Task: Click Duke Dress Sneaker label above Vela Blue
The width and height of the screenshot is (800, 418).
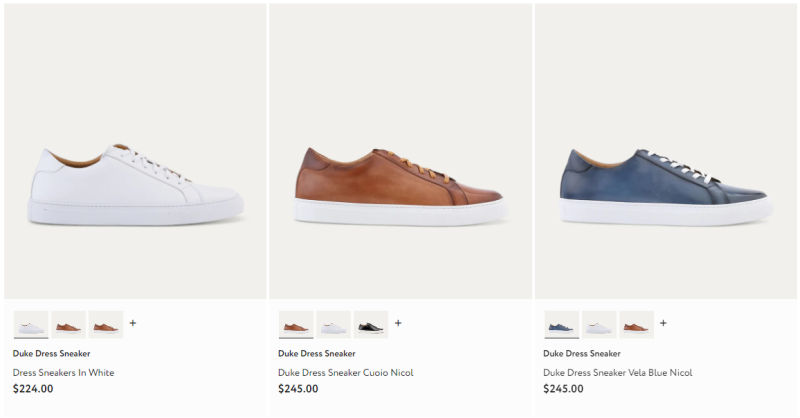Action: click(581, 353)
